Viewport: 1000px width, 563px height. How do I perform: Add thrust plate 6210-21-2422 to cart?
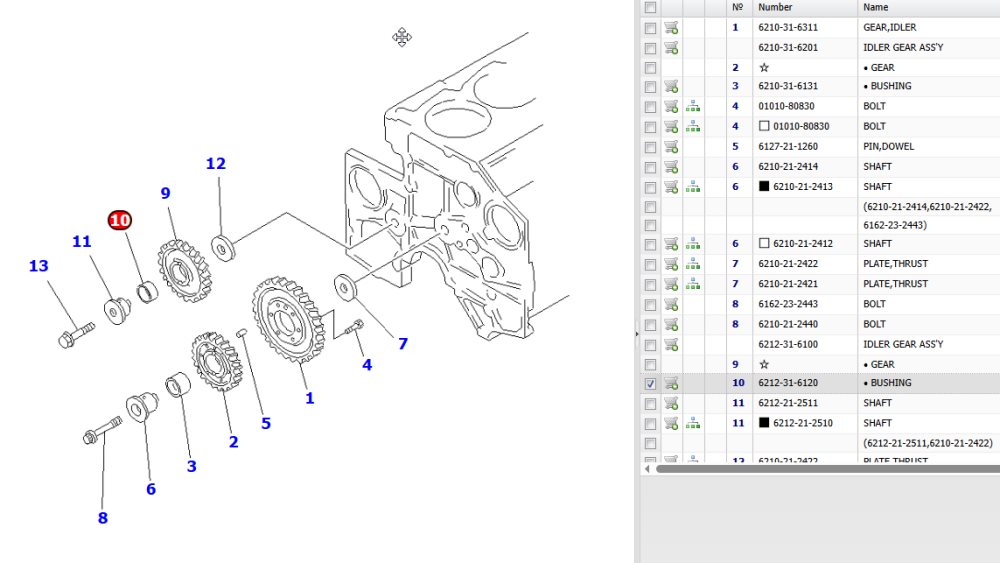point(671,264)
